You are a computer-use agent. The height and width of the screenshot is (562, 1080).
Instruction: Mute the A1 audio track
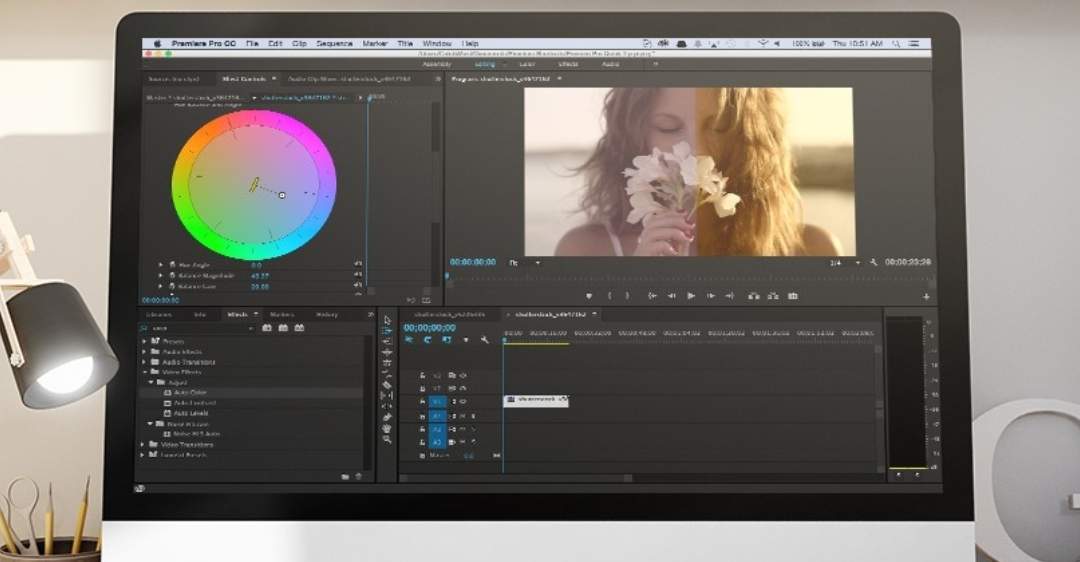click(462, 417)
